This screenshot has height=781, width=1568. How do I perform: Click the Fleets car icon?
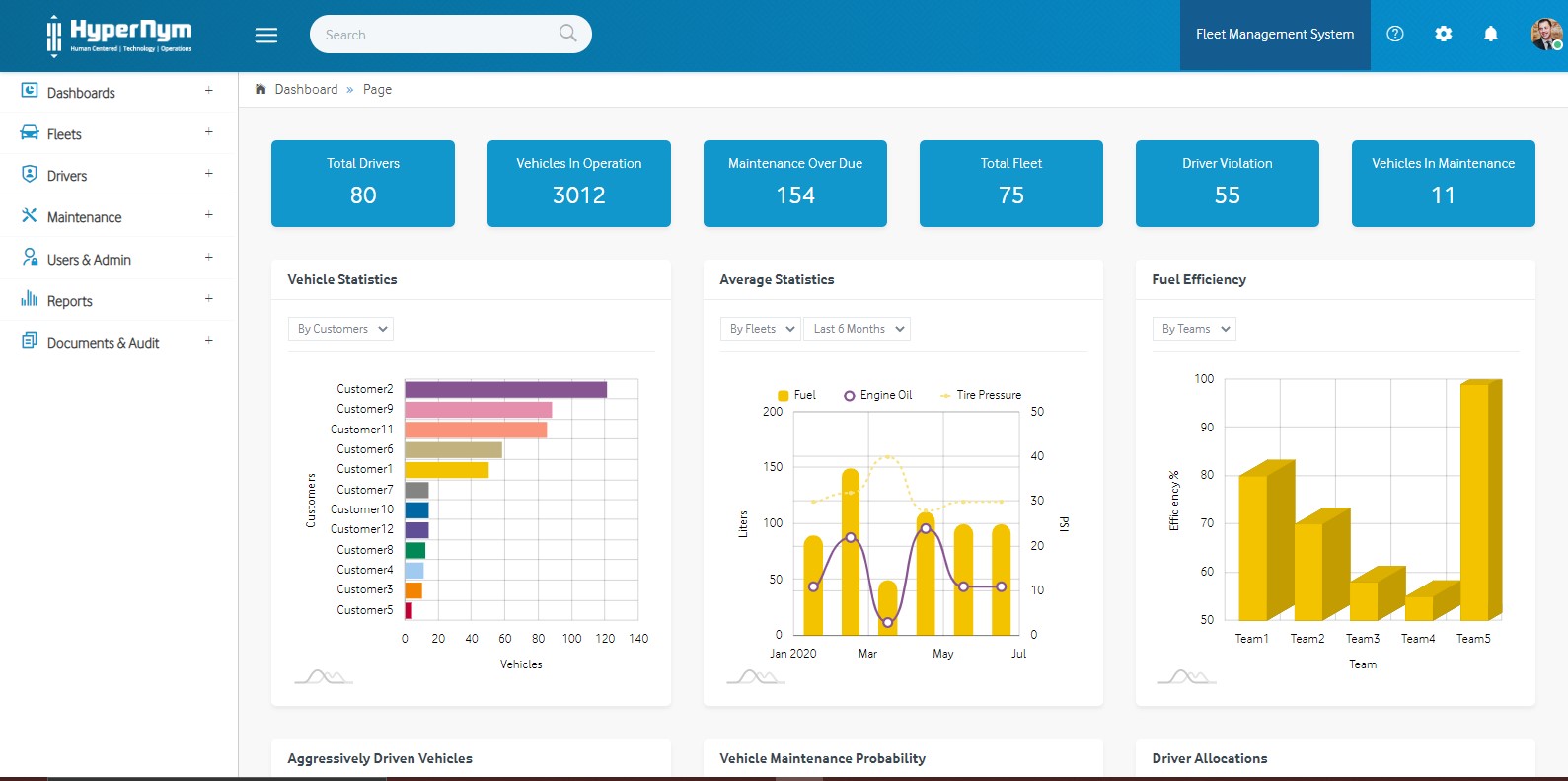point(30,132)
